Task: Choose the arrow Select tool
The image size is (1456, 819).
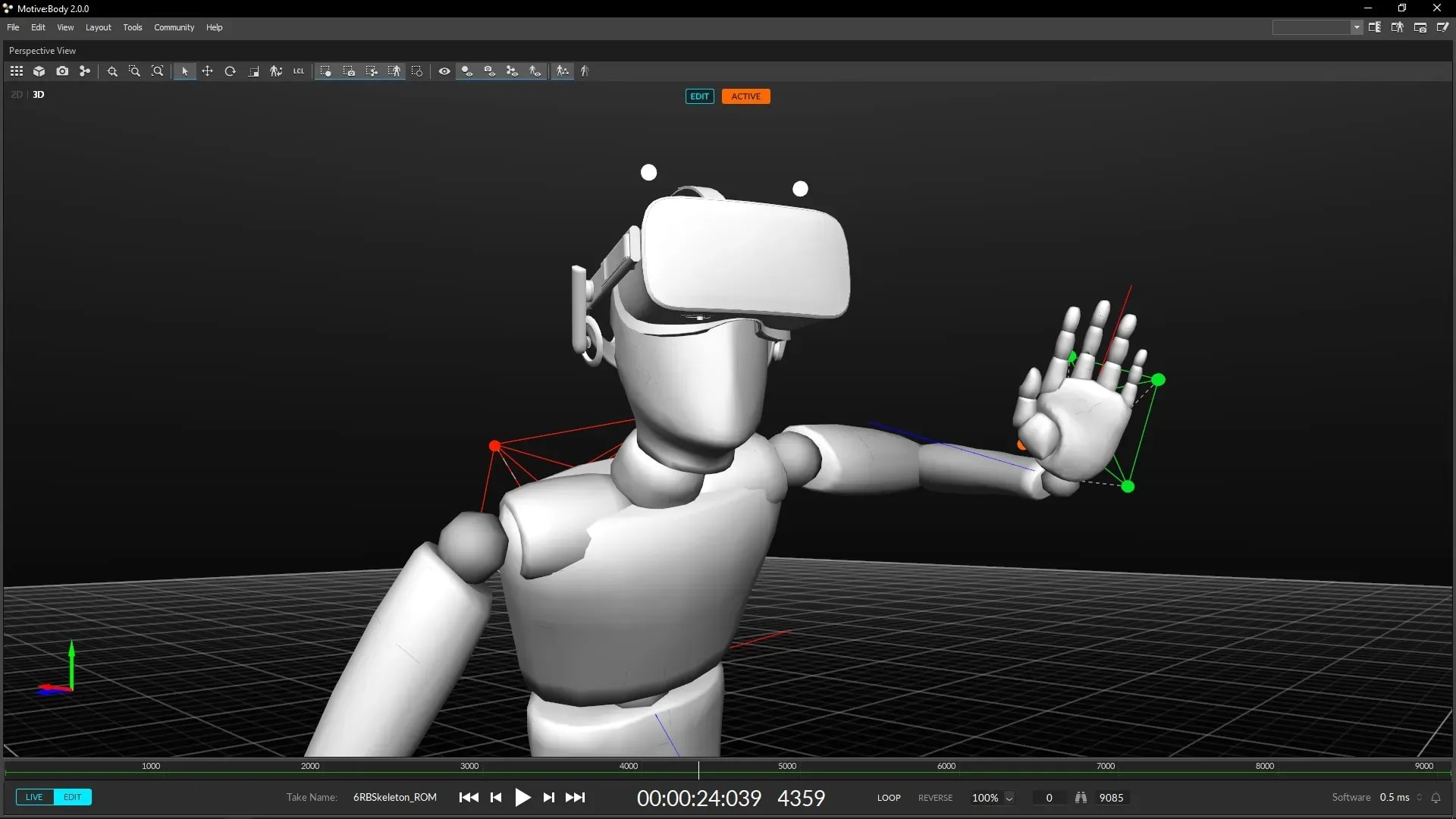Action: (184, 71)
